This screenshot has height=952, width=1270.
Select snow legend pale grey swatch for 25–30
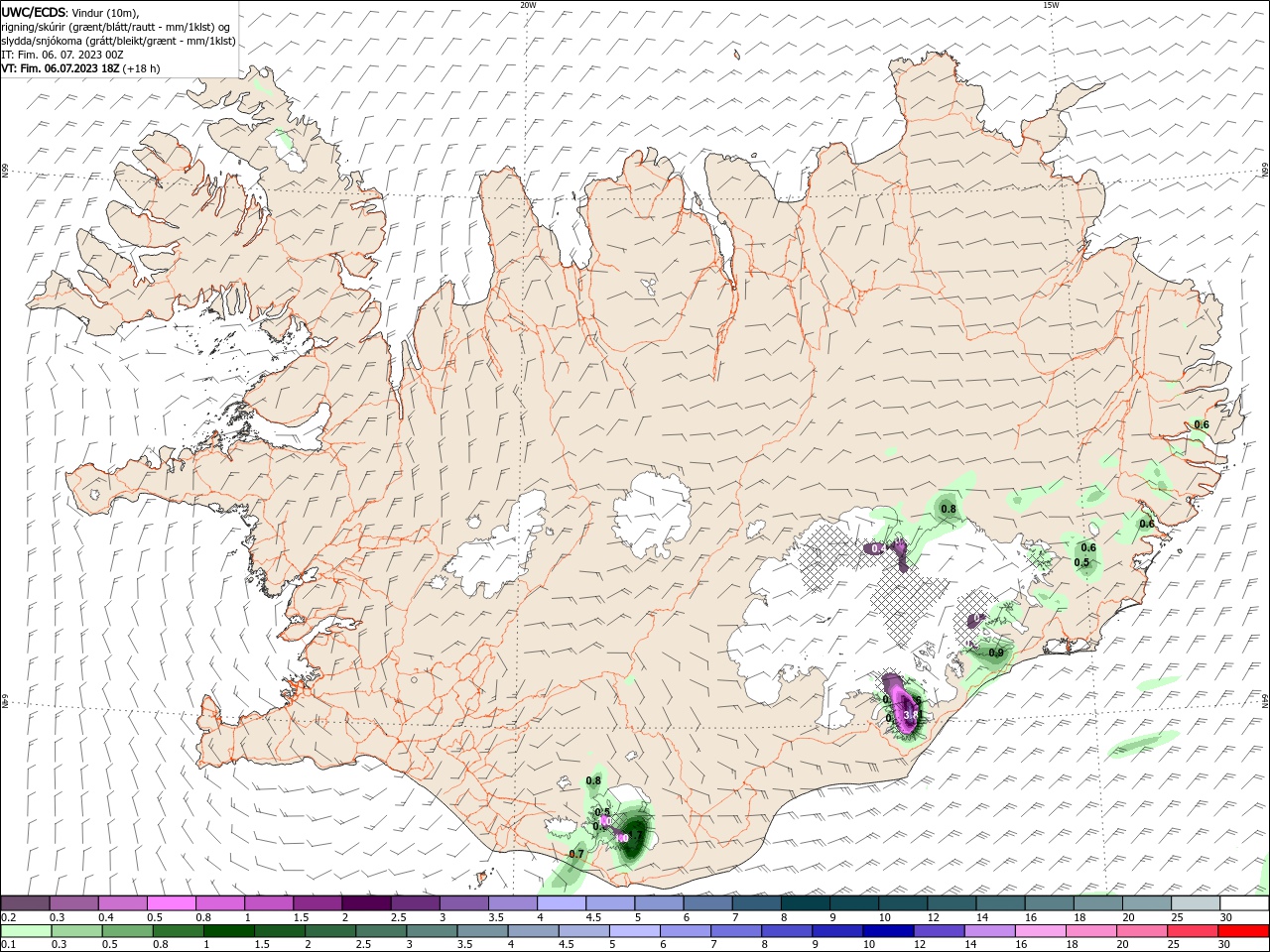click(1197, 902)
